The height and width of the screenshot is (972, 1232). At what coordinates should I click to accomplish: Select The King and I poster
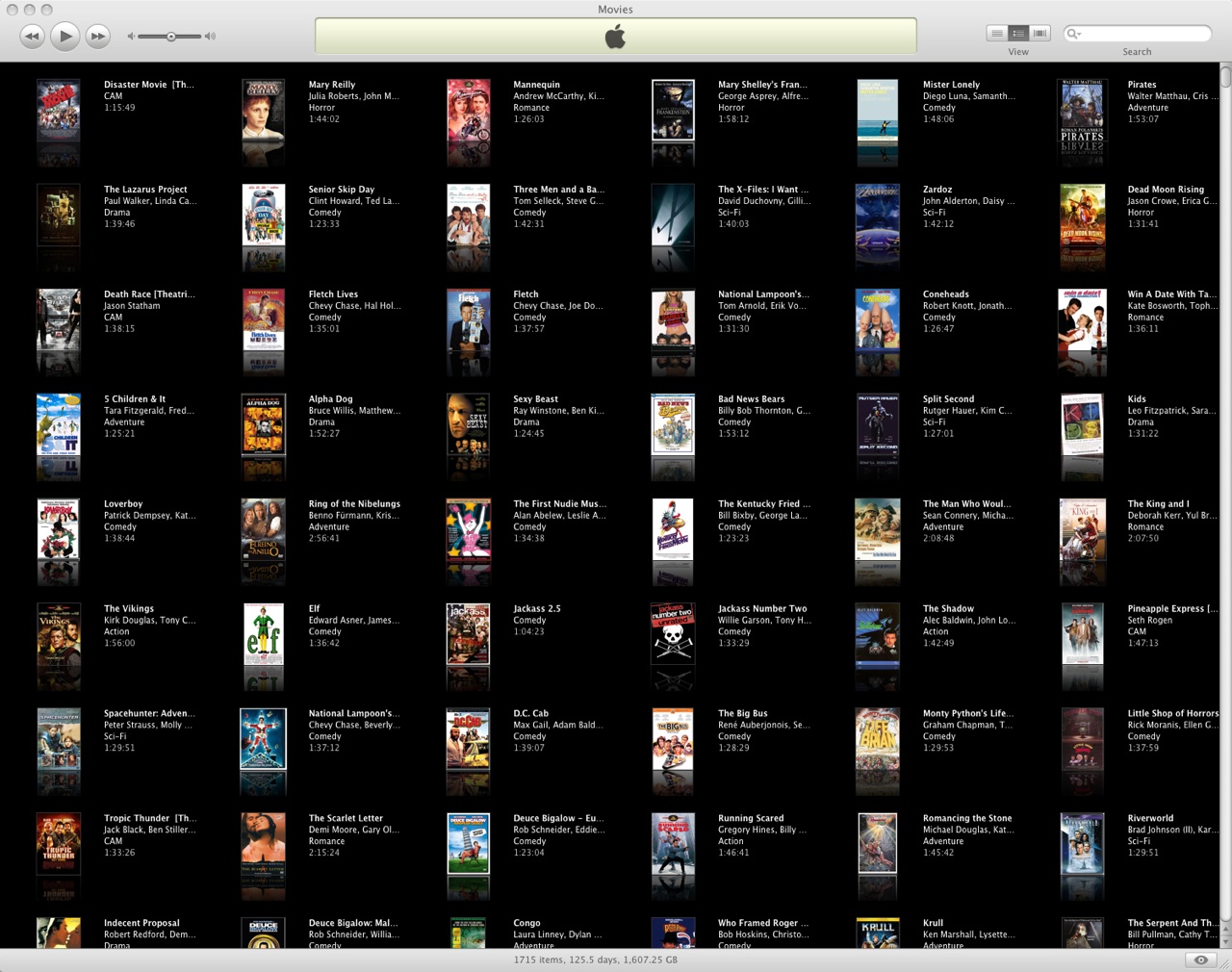coord(1082,529)
